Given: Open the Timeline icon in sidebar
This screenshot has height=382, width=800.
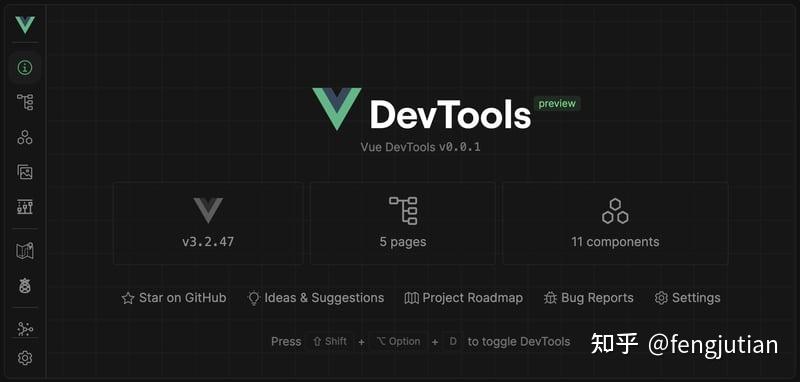Looking at the screenshot, I should pos(24,207).
